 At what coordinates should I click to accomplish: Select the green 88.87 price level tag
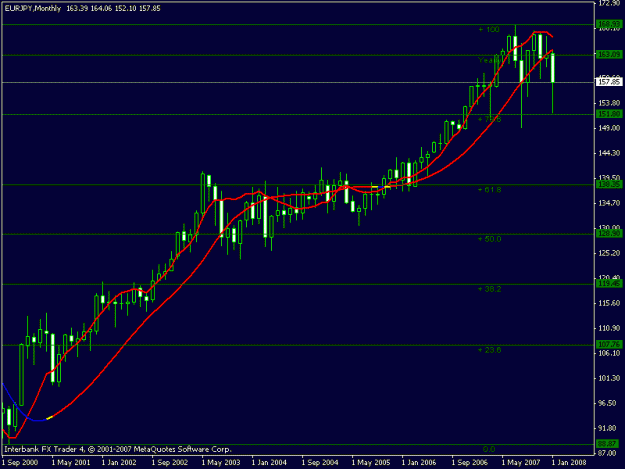coord(609,444)
